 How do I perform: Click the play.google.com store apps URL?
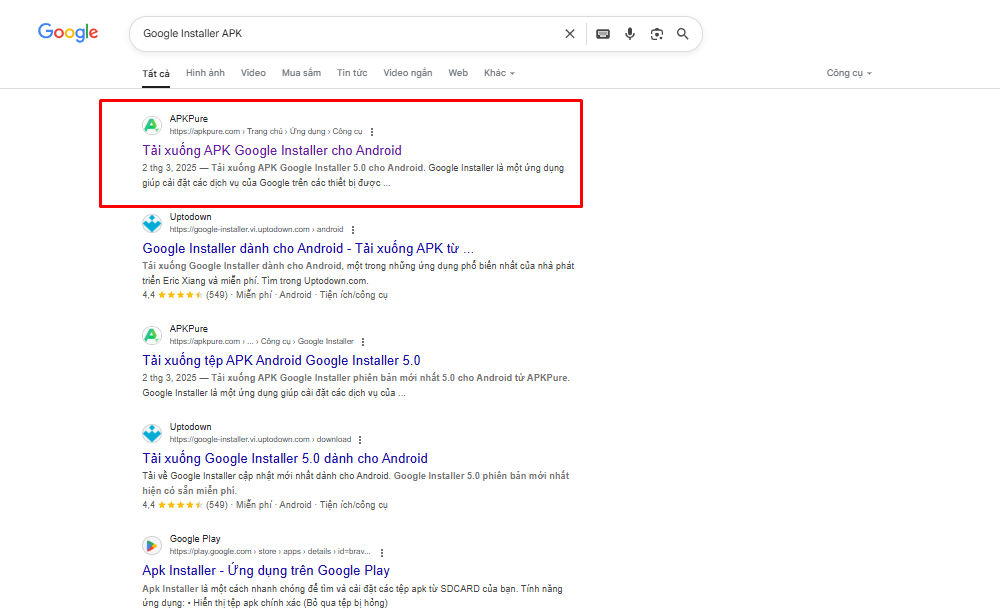pos(270,551)
